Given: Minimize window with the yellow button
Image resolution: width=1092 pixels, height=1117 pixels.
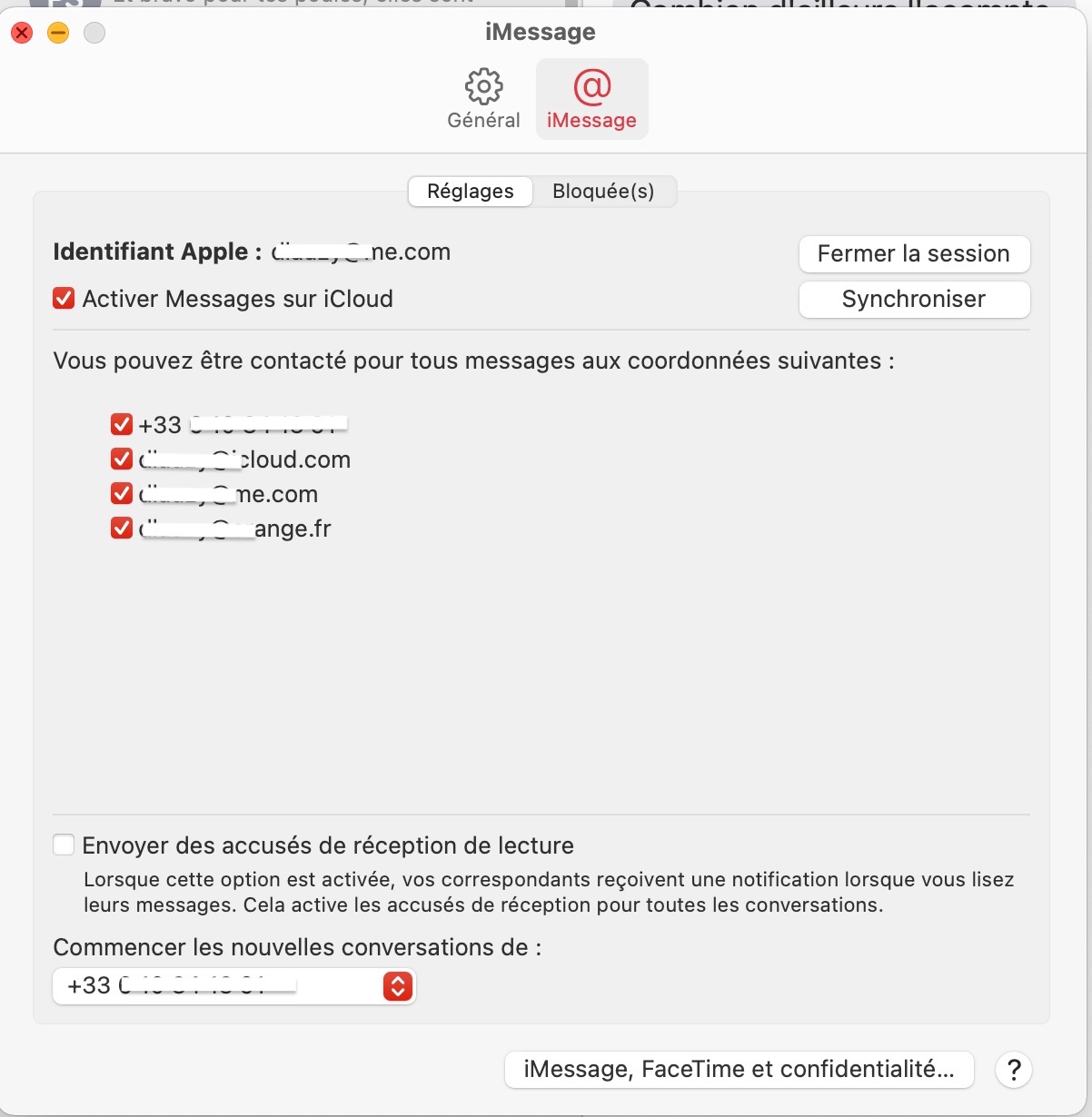Looking at the screenshot, I should [58, 34].
